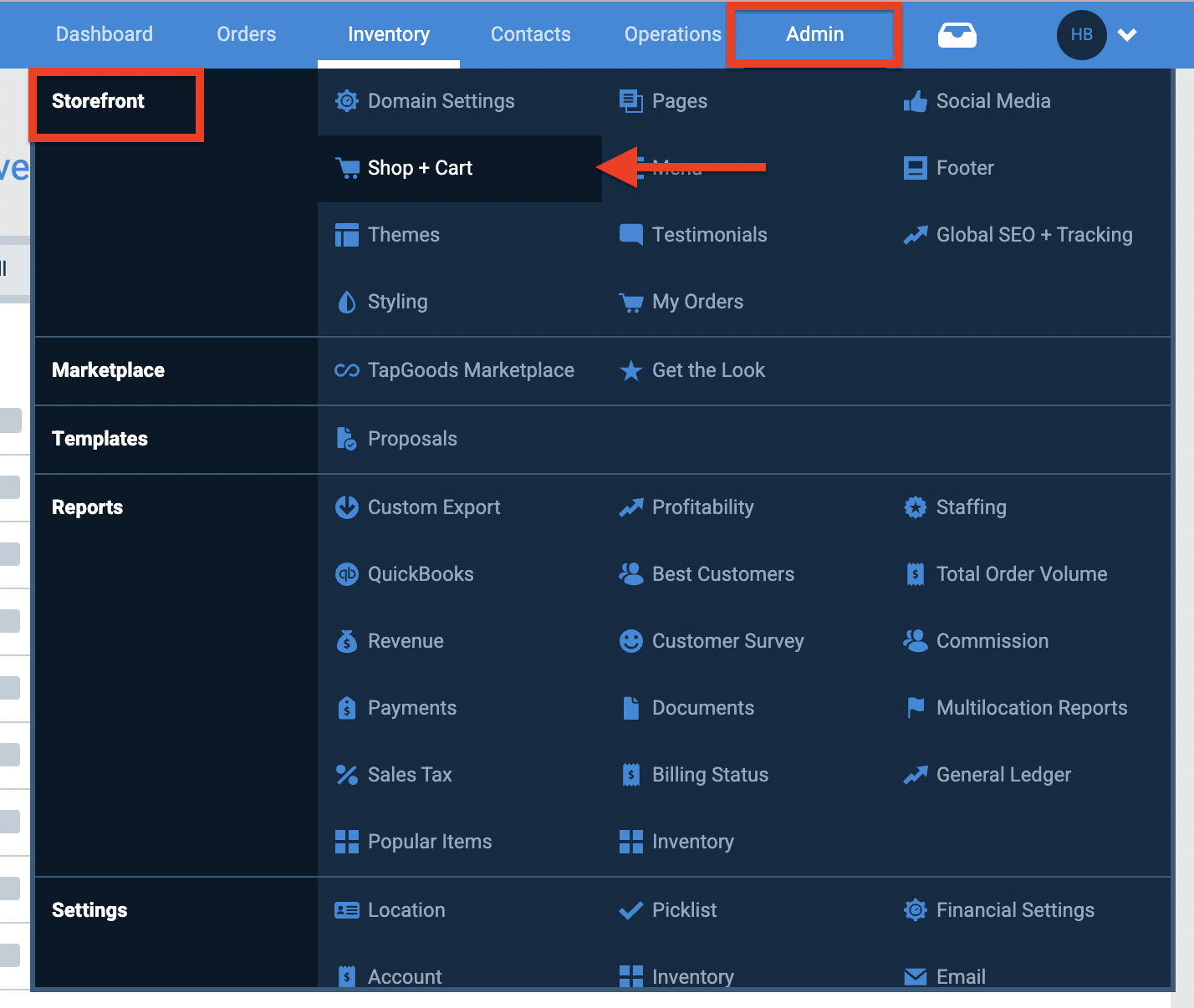Open the Reports Inventory link
This screenshot has height=1008, width=1194.
pos(693,842)
